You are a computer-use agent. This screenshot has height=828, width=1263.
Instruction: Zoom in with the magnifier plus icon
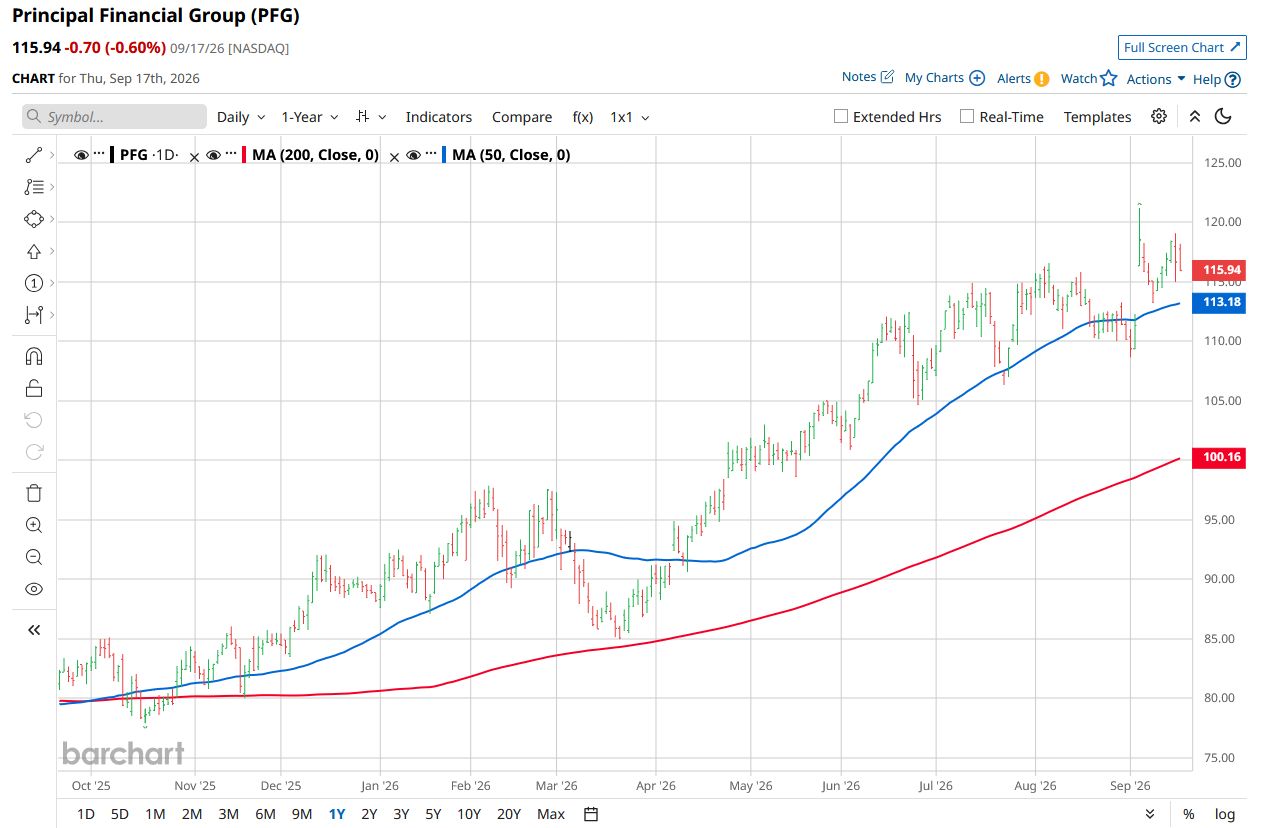point(34,525)
